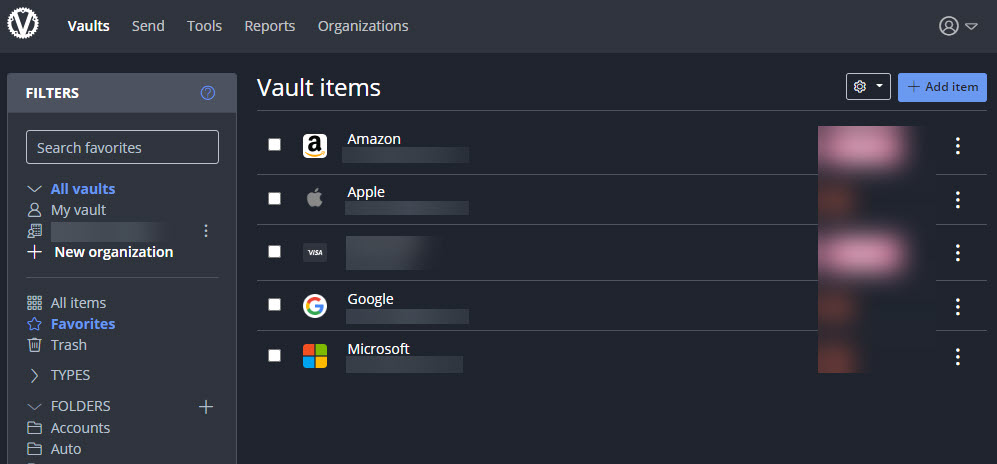Collapse the FOLDERS section chevron

(34, 406)
